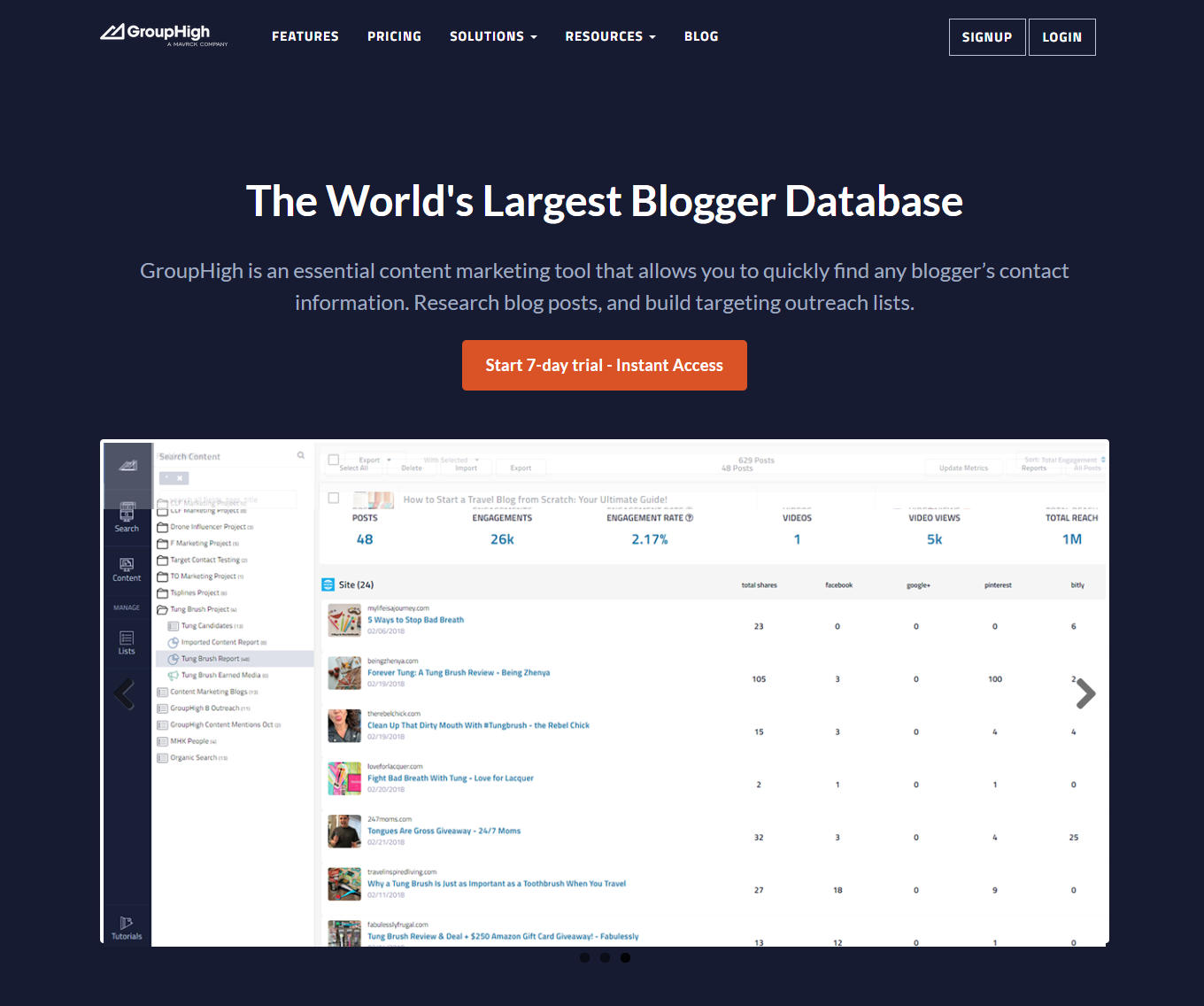Select the third carousel indicator dot
Screen dimensions: 1204x1006
click(x=625, y=957)
